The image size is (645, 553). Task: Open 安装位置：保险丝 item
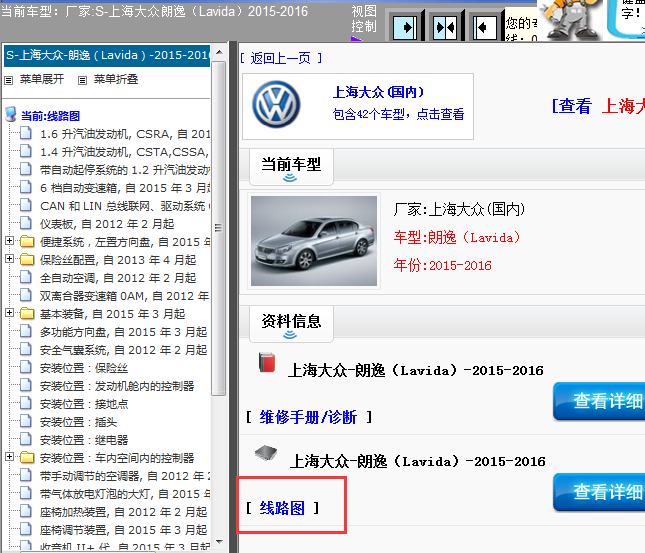(84, 368)
